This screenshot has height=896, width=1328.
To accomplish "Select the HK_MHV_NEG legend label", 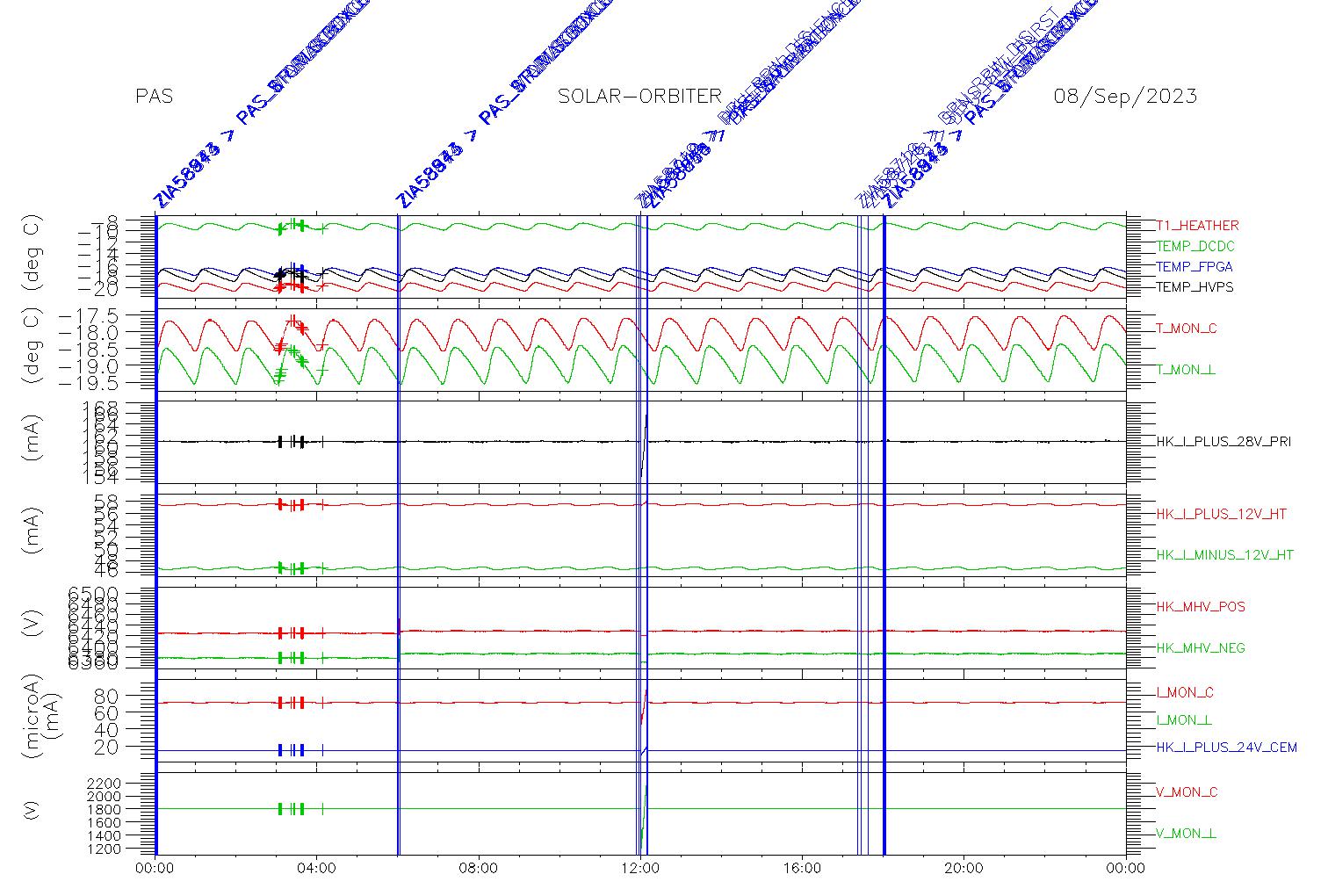I will [1202, 648].
